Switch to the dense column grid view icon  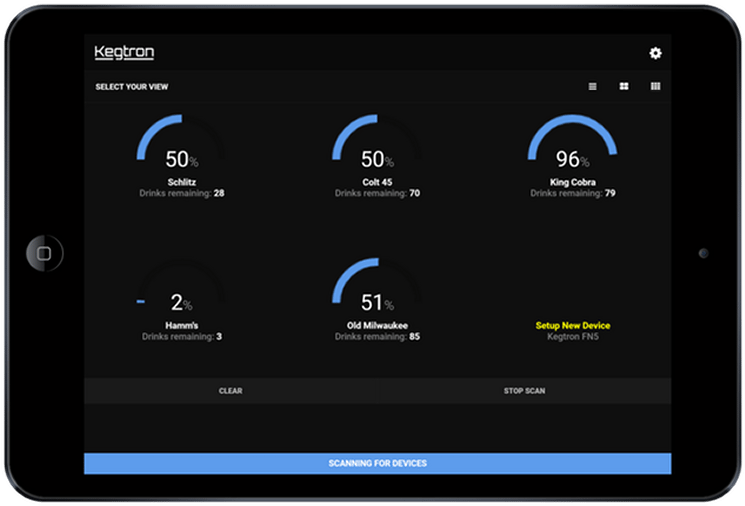(655, 86)
